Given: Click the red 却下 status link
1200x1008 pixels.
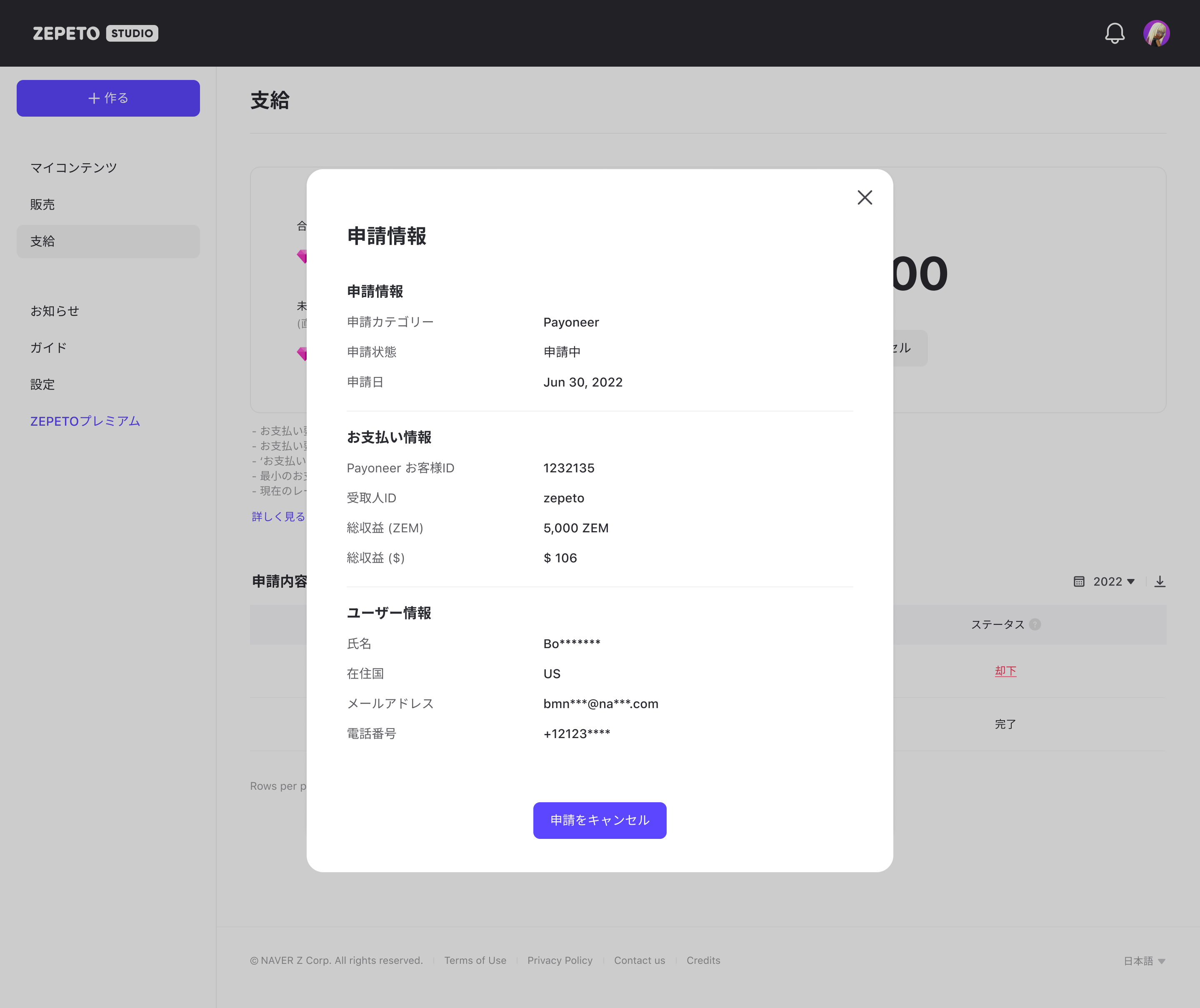Looking at the screenshot, I should click(x=1005, y=671).
